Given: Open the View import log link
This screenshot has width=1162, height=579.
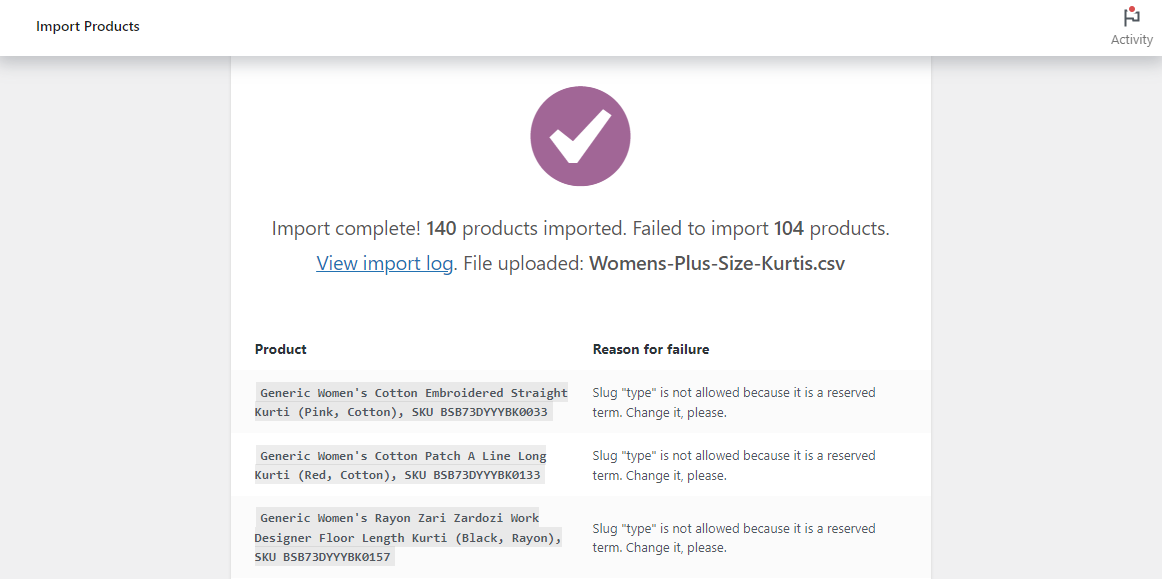Looking at the screenshot, I should point(384,263).
